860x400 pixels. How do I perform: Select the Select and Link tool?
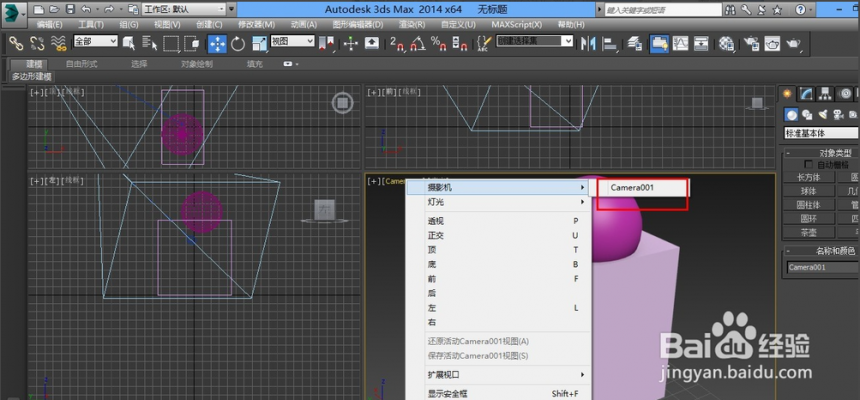[x=16, y=43]
